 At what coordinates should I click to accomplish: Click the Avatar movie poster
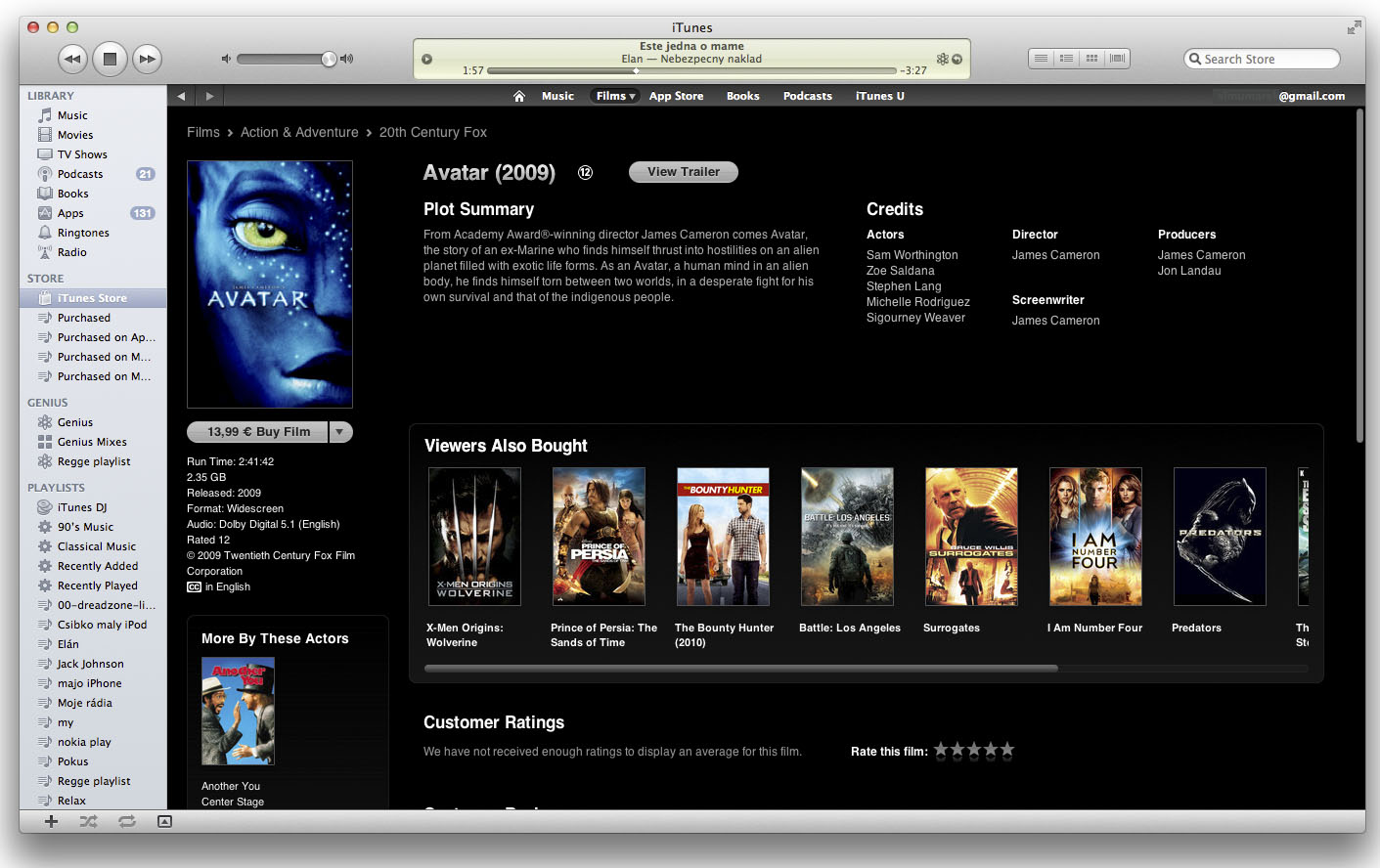[270, 284]
